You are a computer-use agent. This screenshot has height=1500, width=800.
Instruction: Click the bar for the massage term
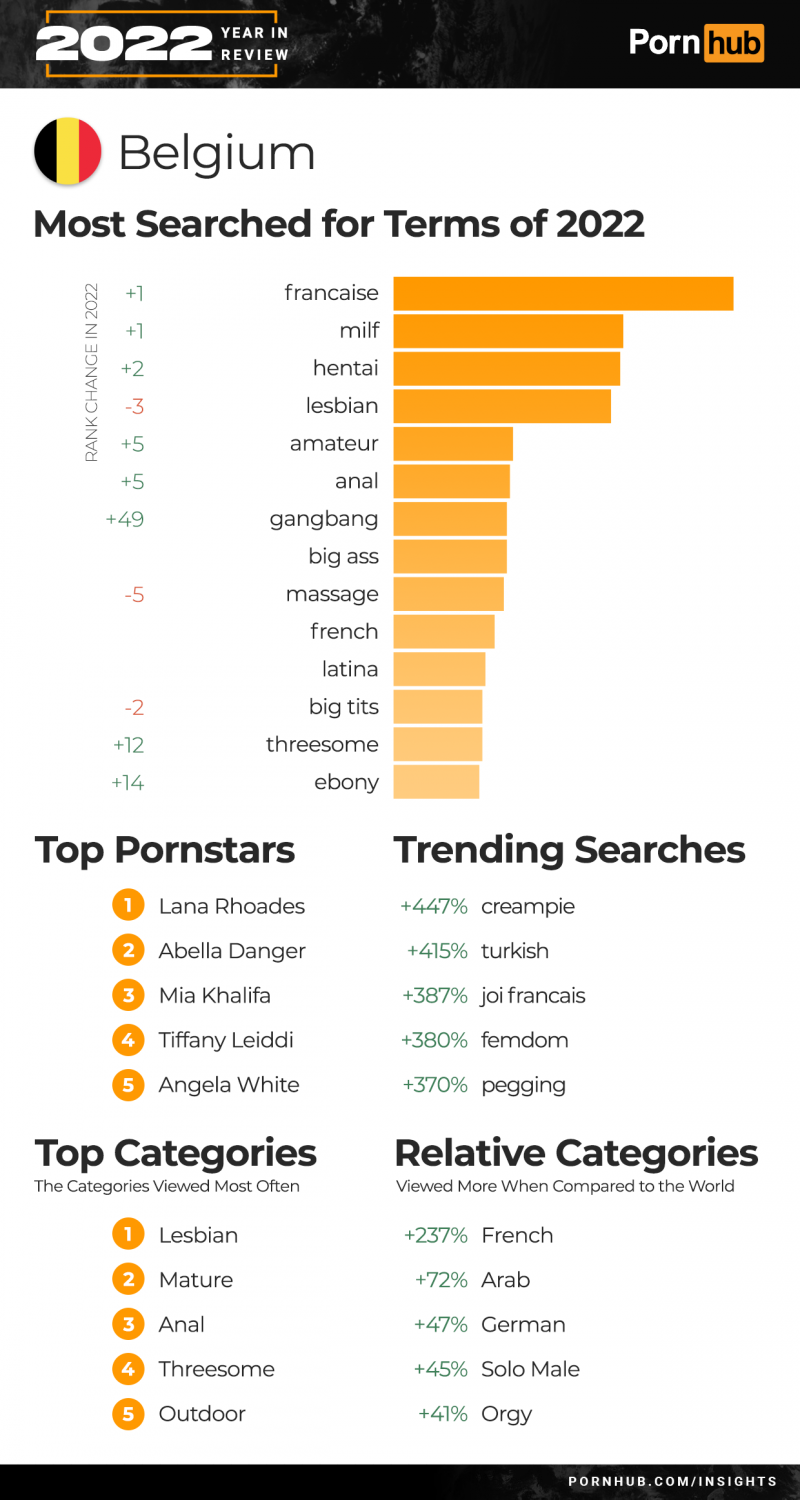pos(448,594)
